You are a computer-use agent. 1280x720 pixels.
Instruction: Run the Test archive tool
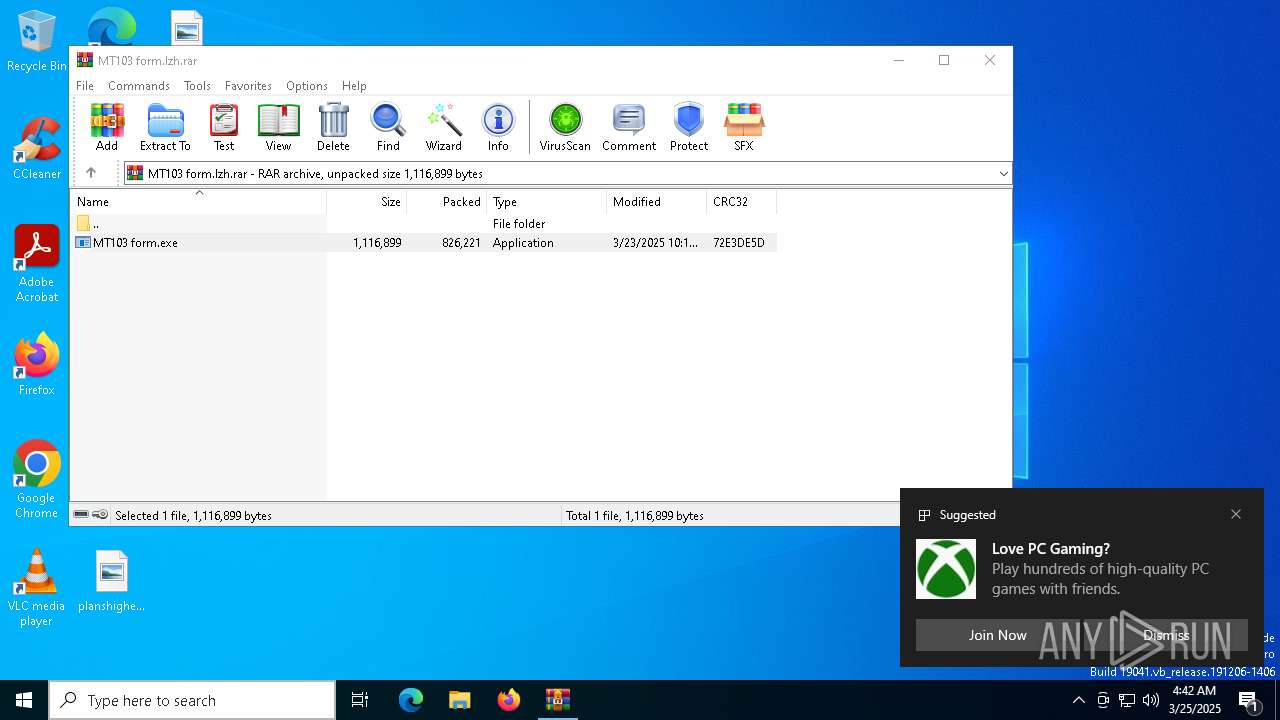pos(224,127)
